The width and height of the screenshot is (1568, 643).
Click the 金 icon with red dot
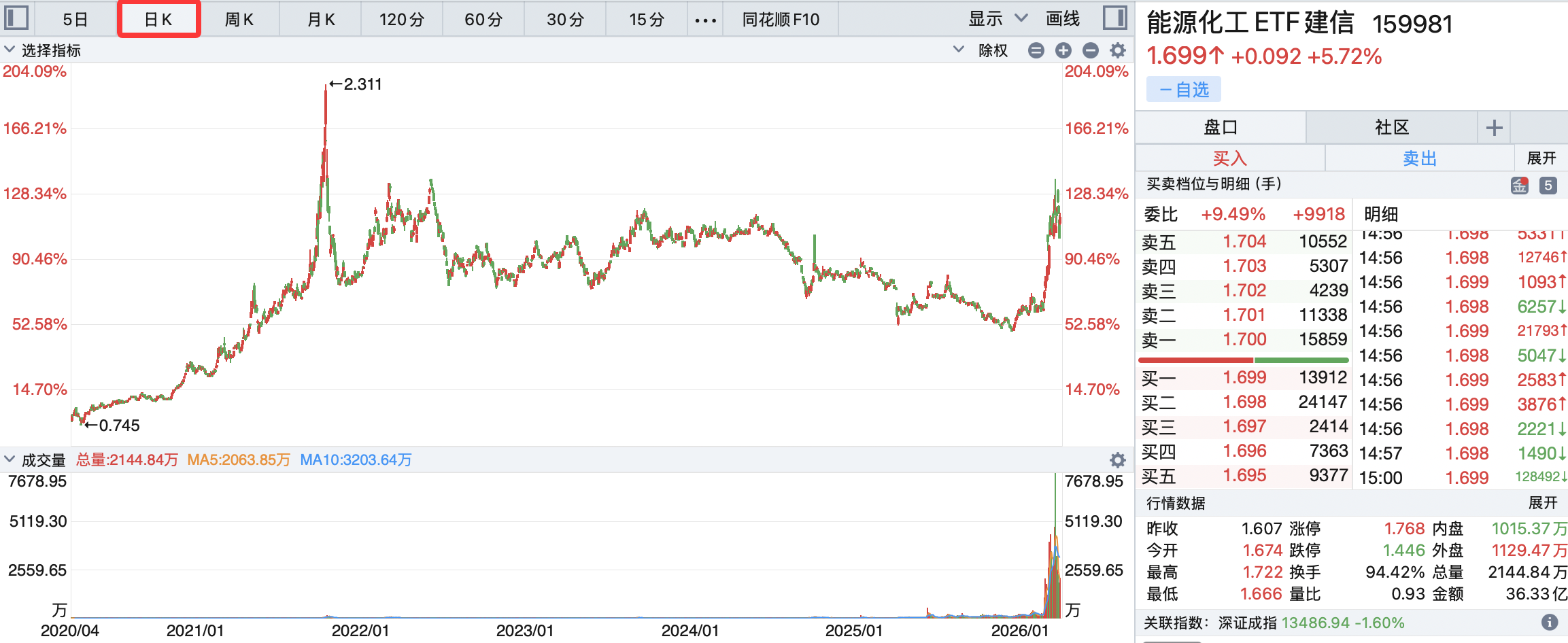[1519, 185]
